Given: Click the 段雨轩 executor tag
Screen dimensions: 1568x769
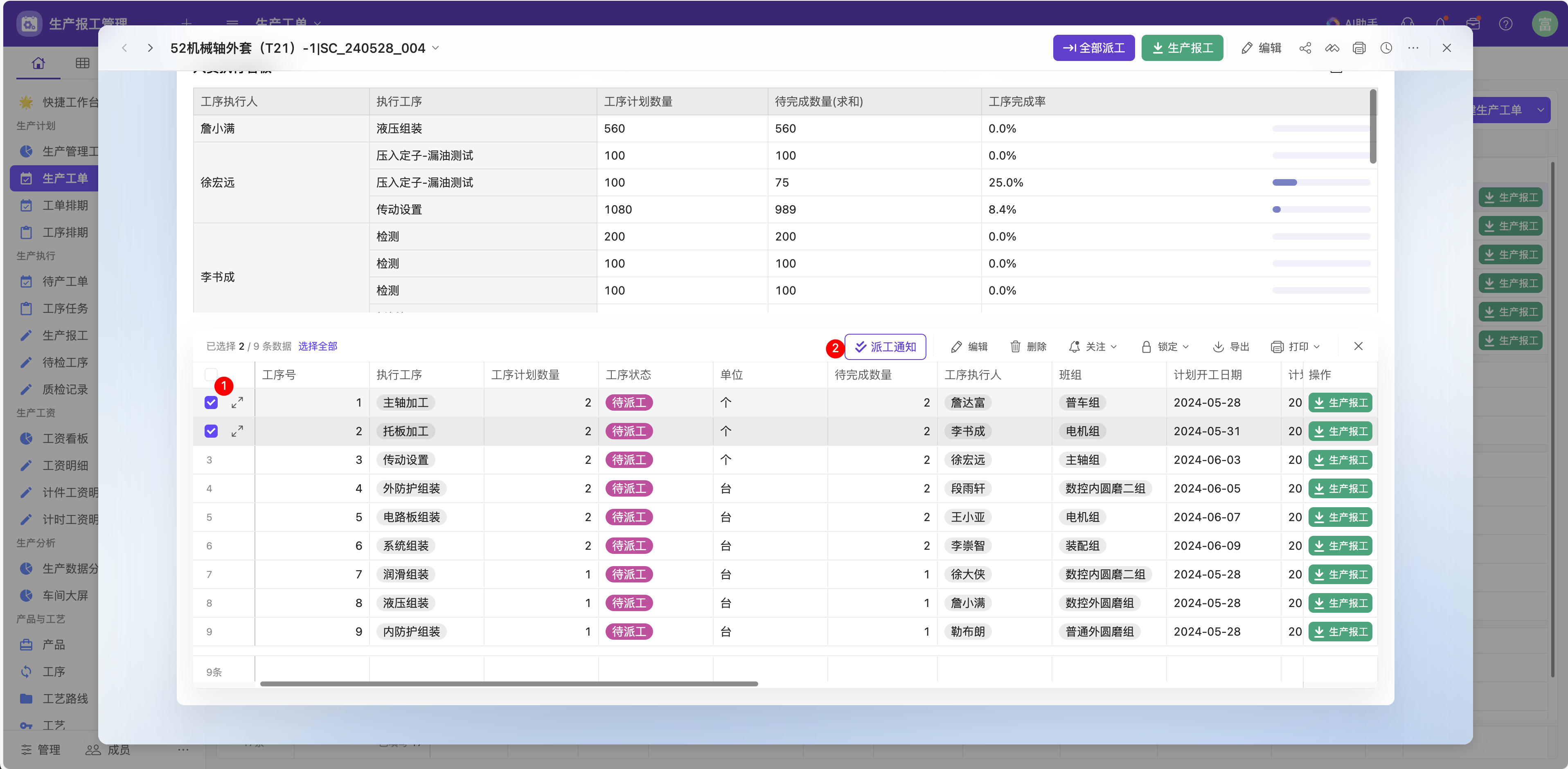Looking at the screenshot, I should coord(968,488).
